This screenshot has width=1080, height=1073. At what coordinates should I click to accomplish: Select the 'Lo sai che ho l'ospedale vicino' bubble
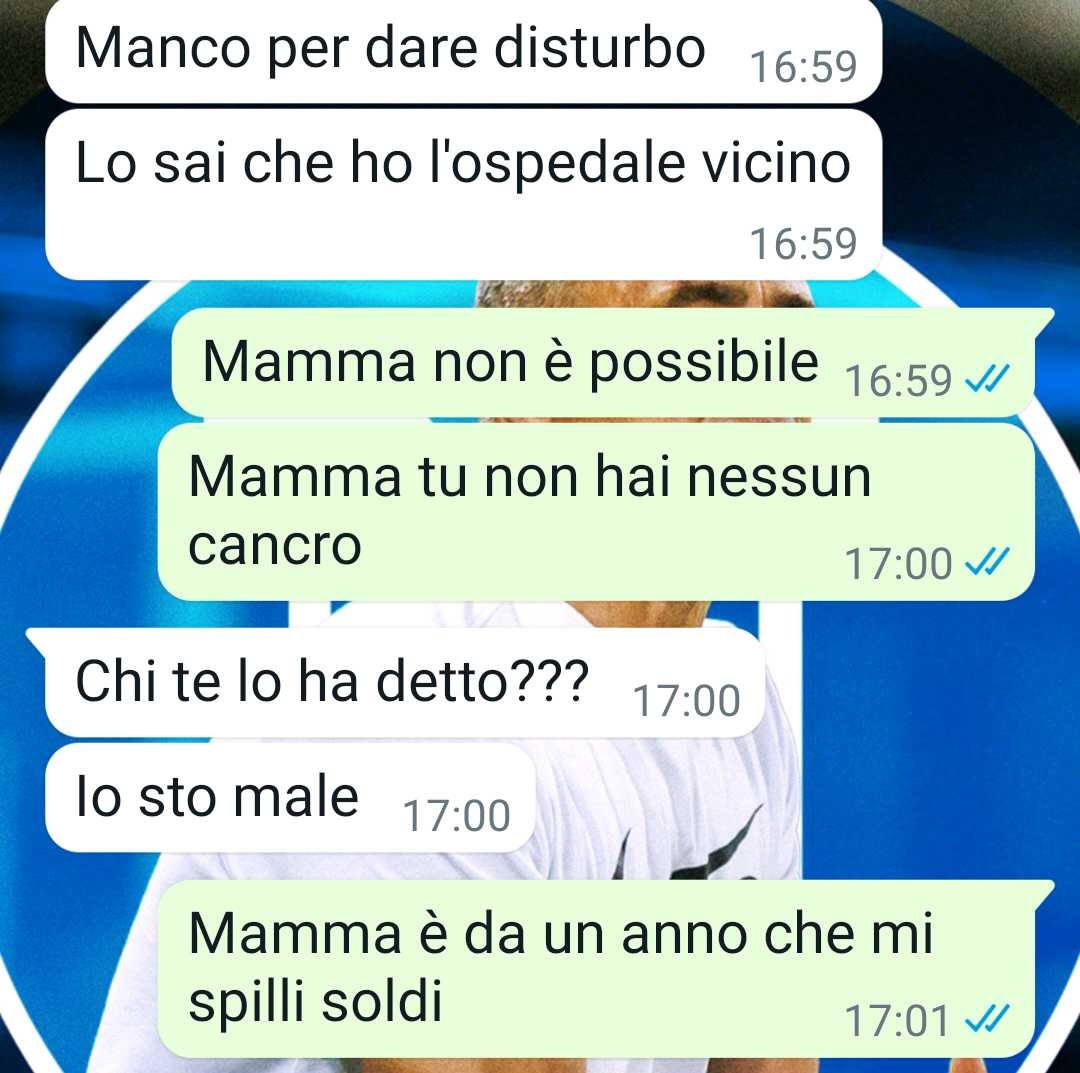pyautogui.click(x=463, y=195)
